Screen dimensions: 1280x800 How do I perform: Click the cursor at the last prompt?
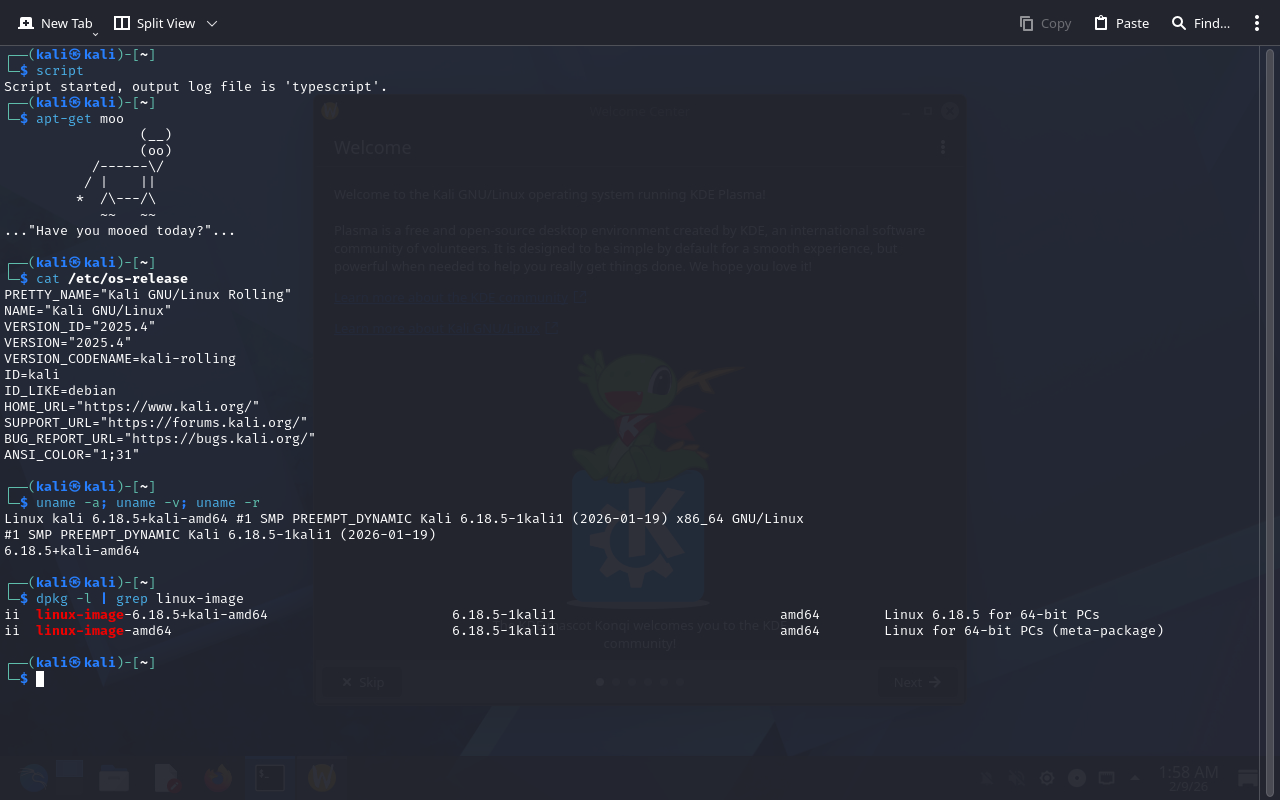point(40,679)
